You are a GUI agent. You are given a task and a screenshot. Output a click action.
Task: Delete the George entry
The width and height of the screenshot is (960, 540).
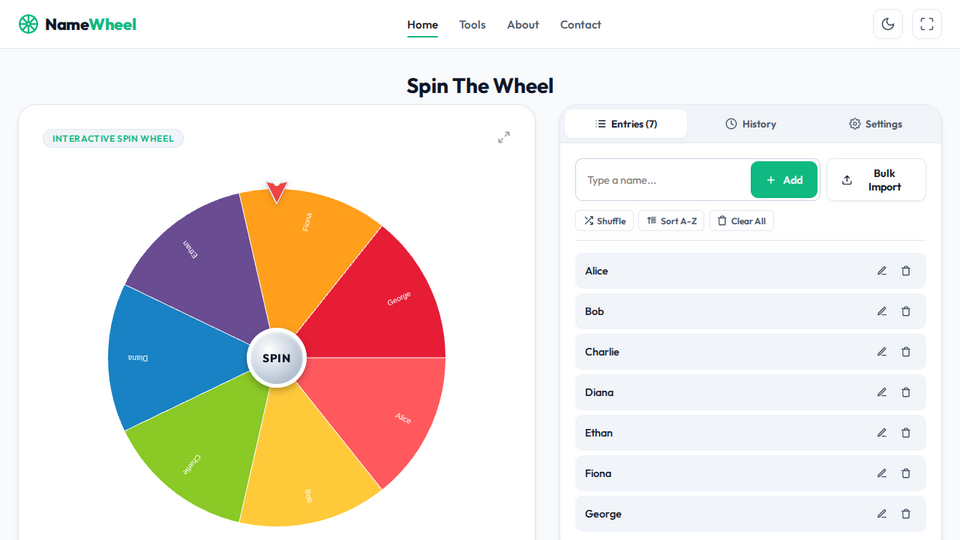pyautogui.click(x=906, y=514)
